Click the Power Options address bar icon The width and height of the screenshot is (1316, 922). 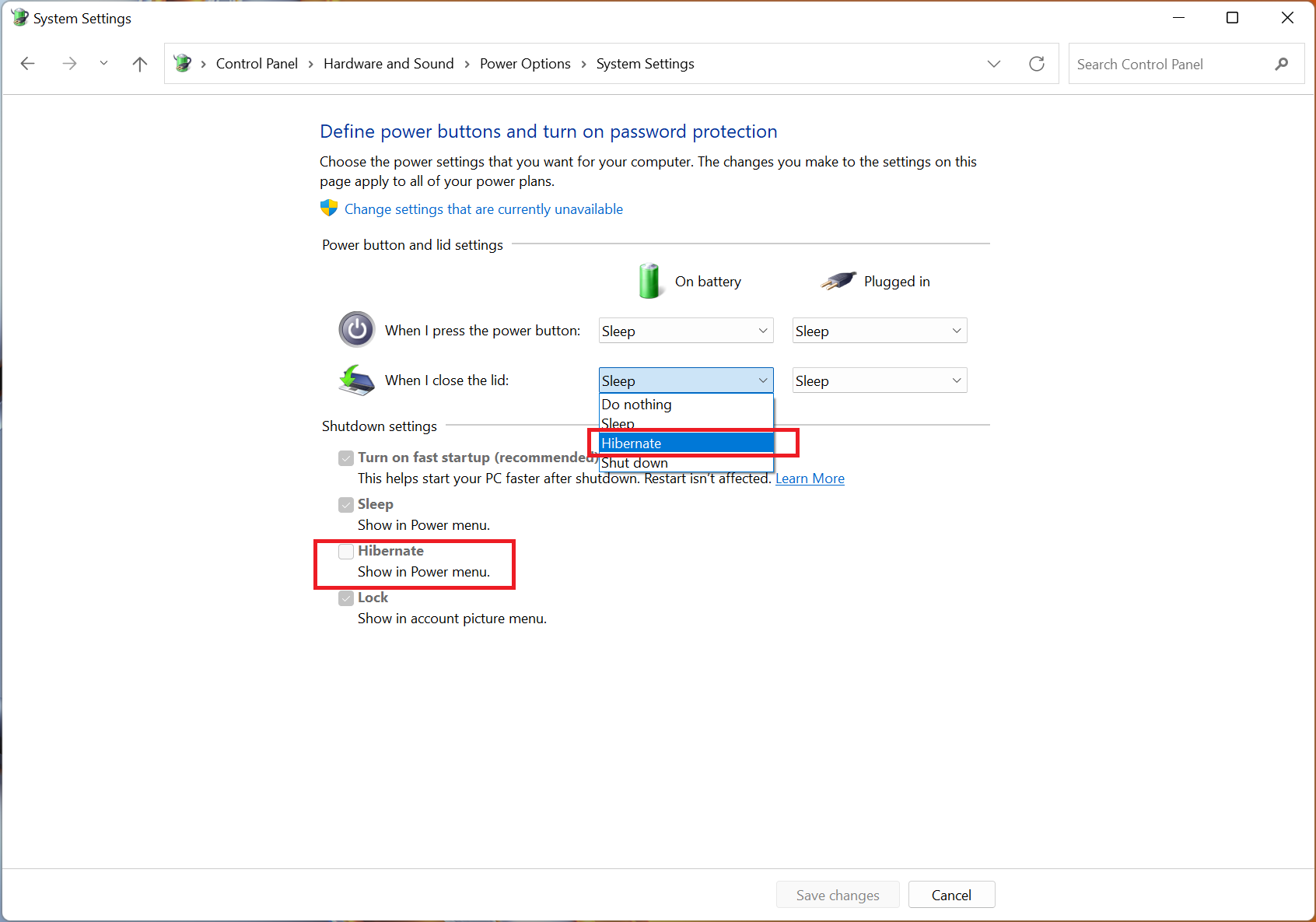(183, 64)
